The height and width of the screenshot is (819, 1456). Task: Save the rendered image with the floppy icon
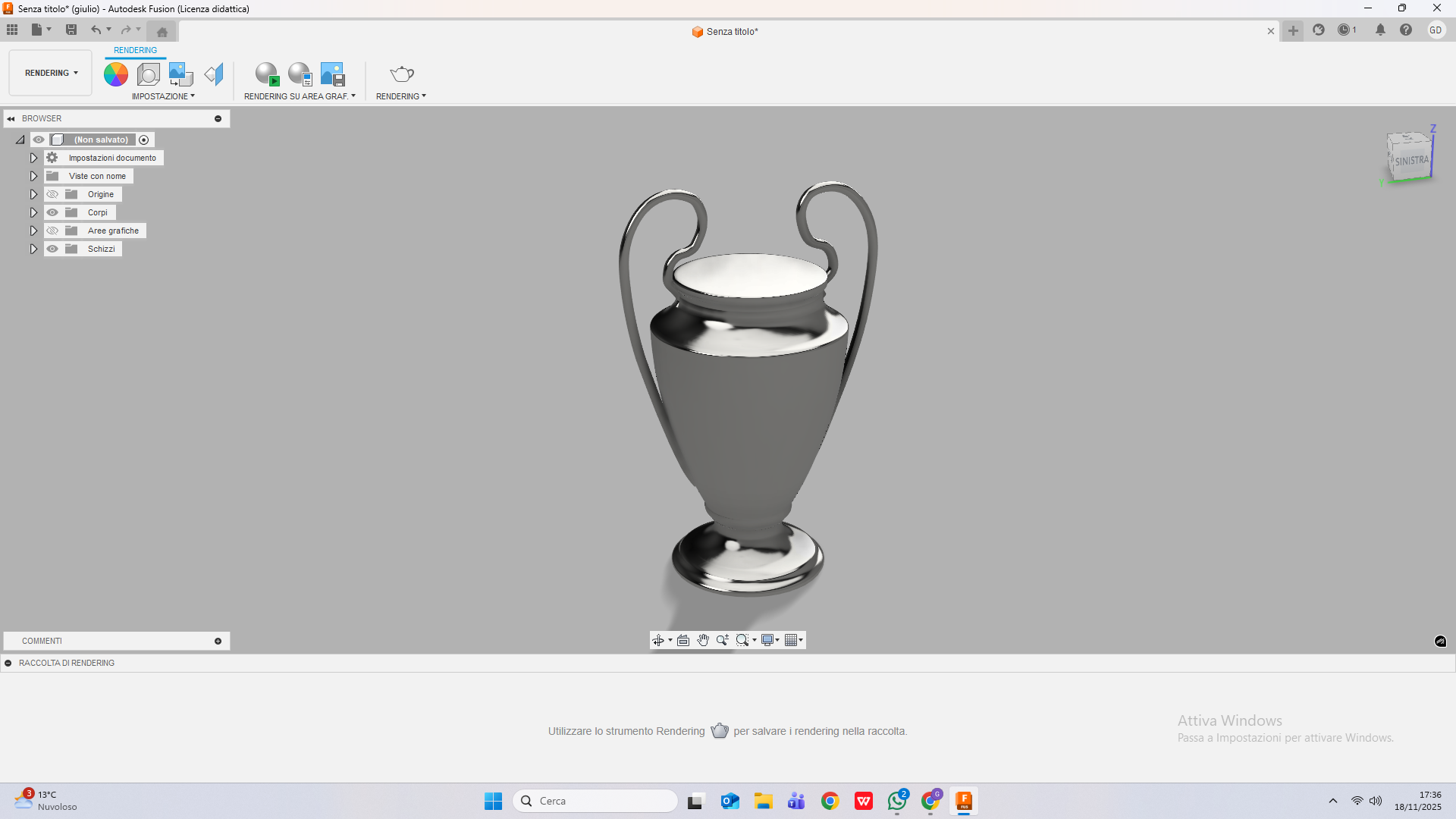coord(331,74)
